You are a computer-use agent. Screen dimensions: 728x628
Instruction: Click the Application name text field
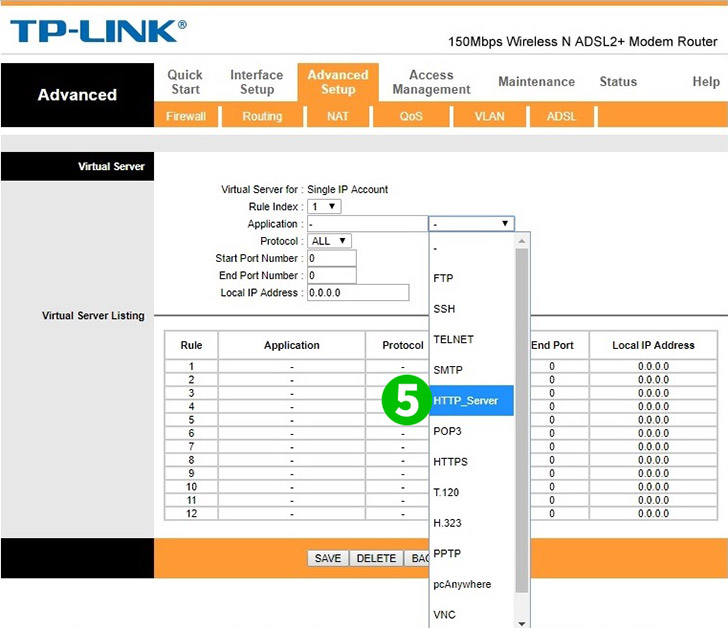pos(367,224)
